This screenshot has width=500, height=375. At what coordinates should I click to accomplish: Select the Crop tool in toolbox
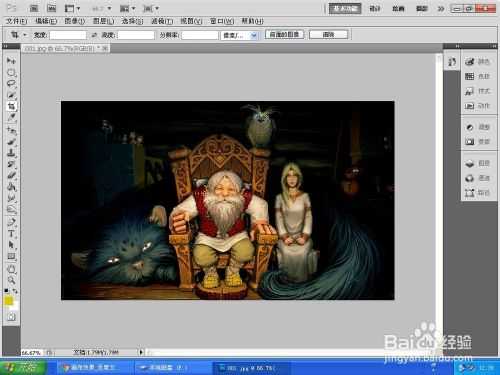[x=12, y=106]
